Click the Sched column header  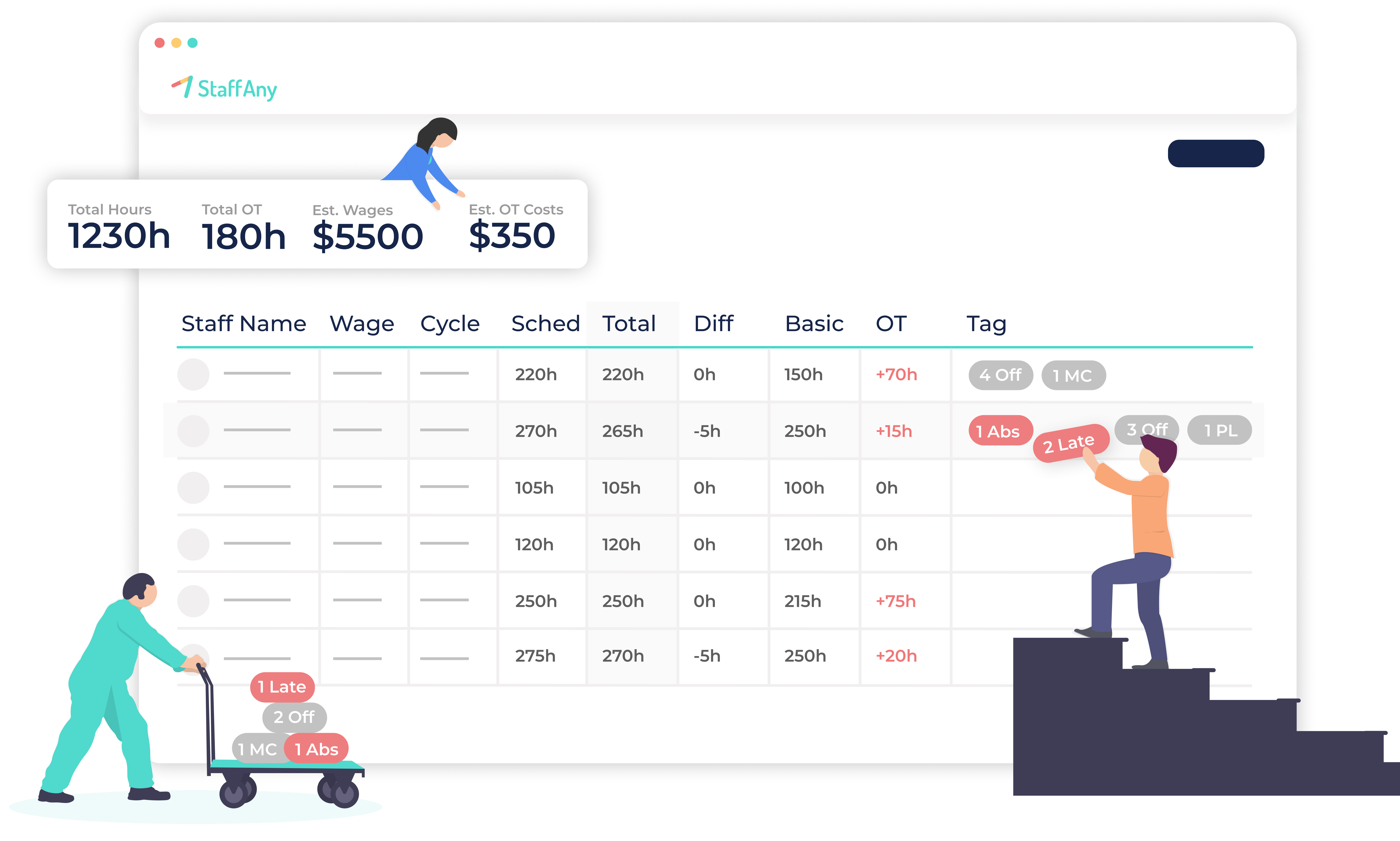pos(546,324)
